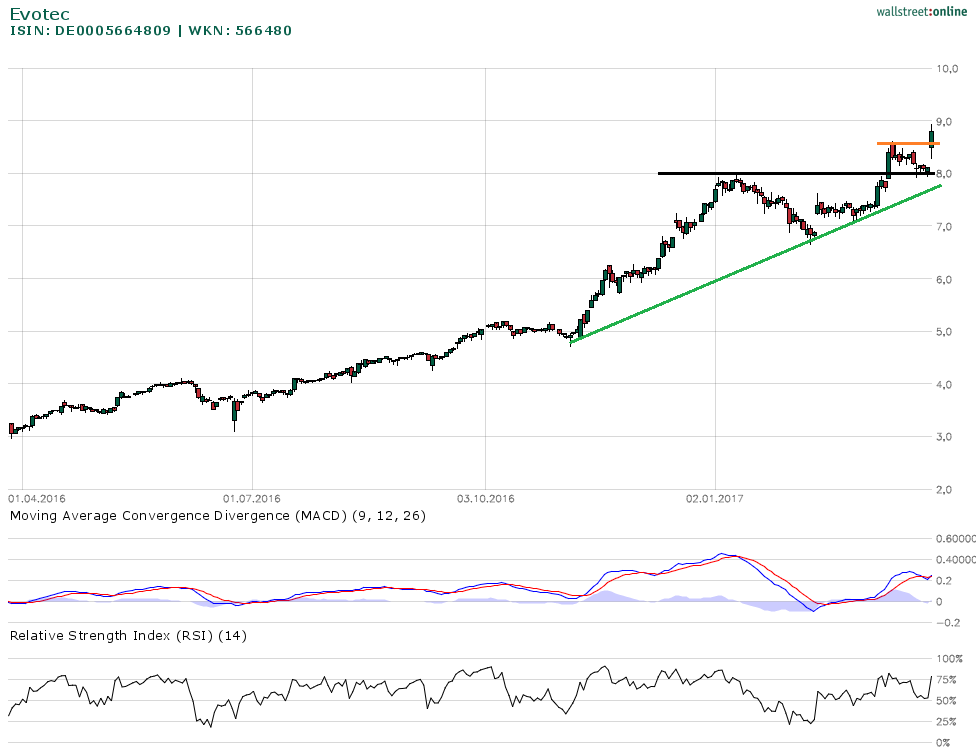Screen dimensions: 976x750
Task: Click the 7,0 price axis label
Action: coord(944,227)
